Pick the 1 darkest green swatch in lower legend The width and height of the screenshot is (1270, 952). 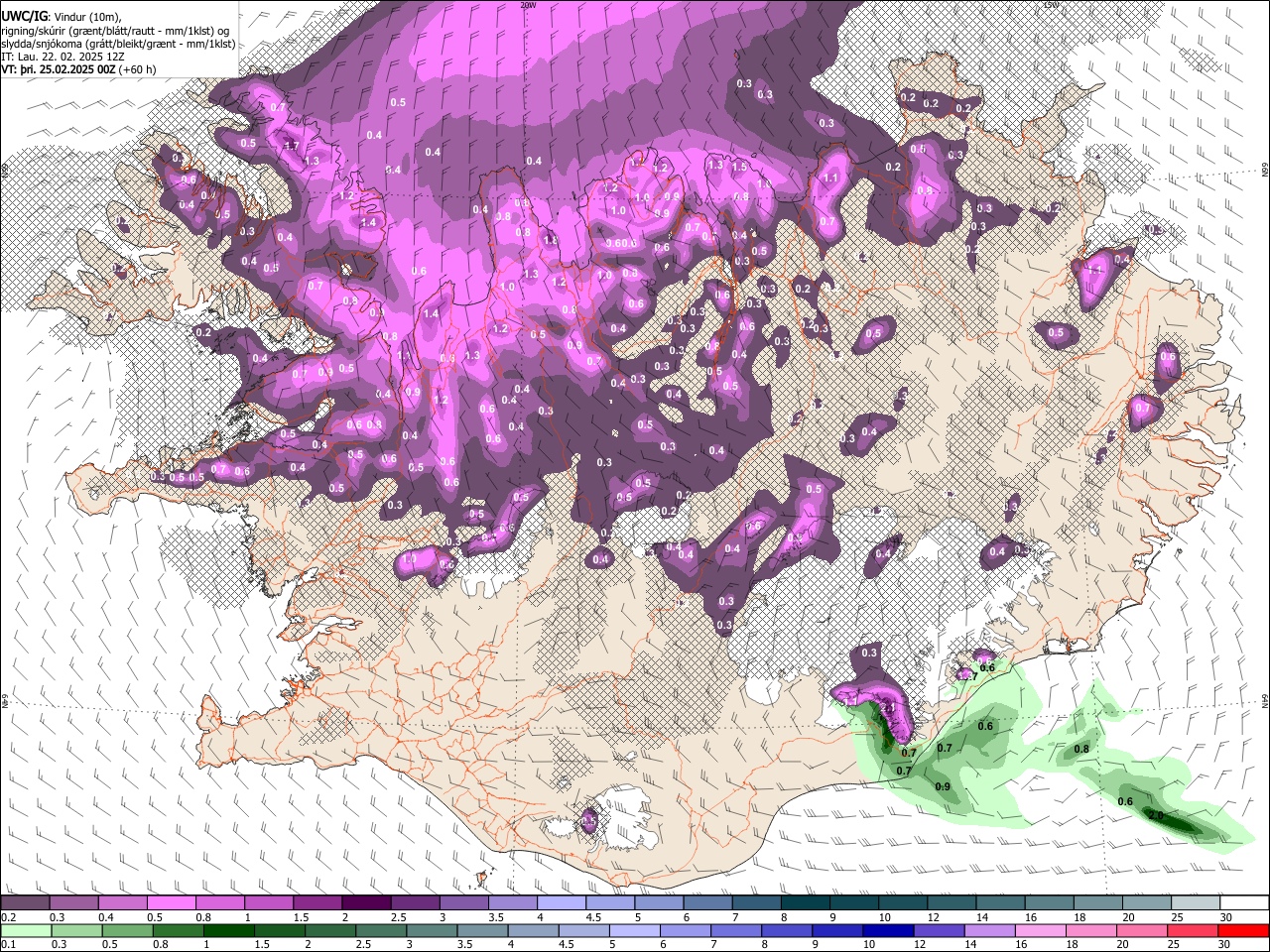click(x=228, y=930)
